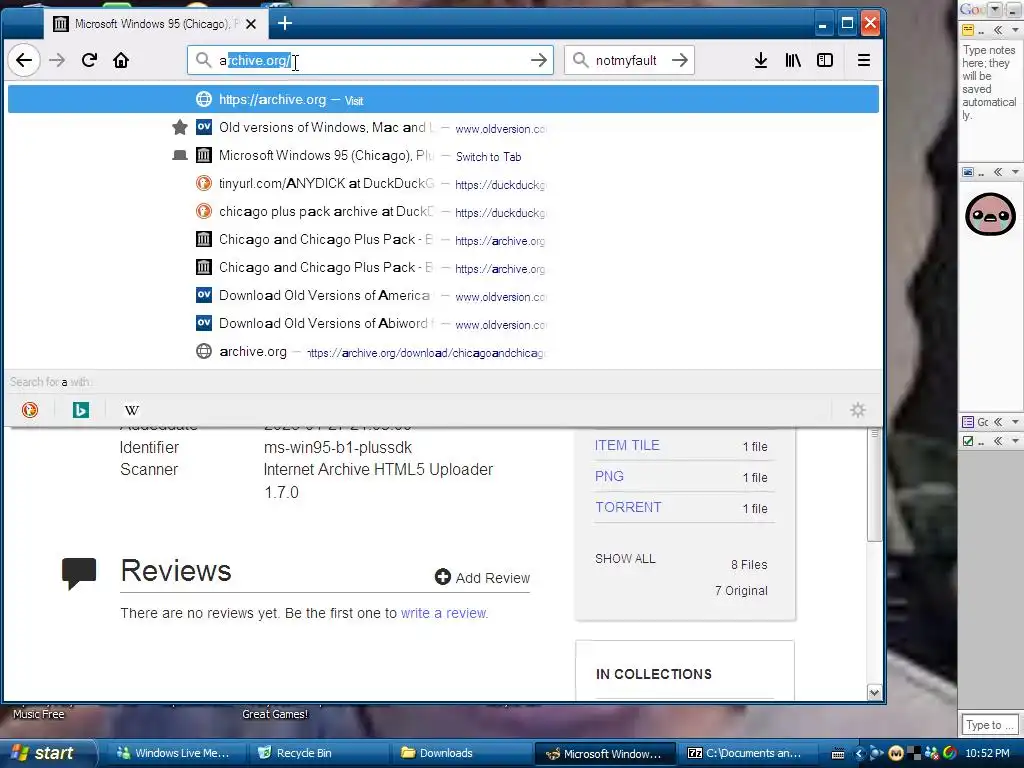Viewport: 1024px width, 768px height.
Task: Choose the archive.org/download/chicagoandchicago suggestion
Action: point(443,351)
